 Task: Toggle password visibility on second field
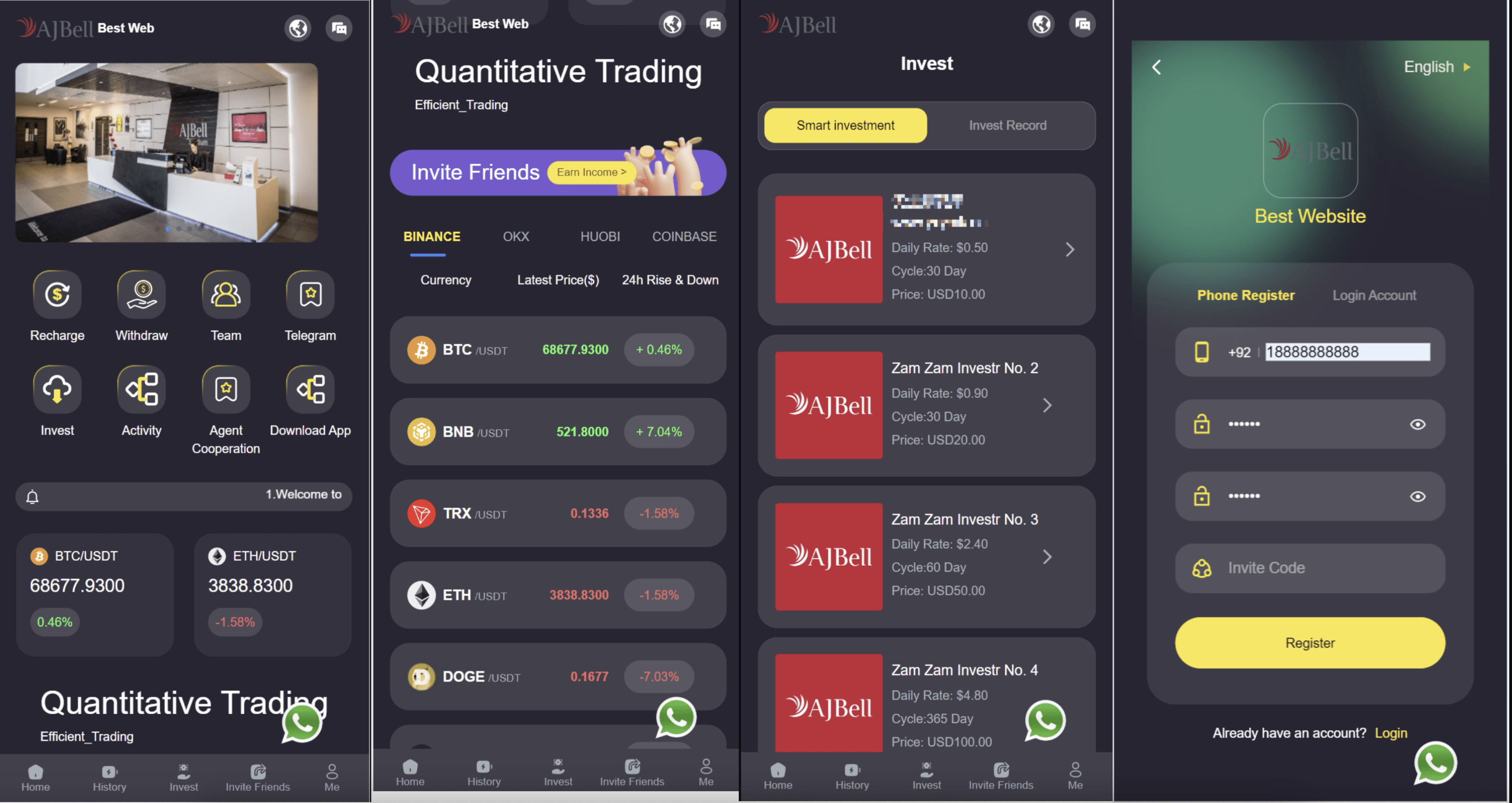(x=1418, y=496)
